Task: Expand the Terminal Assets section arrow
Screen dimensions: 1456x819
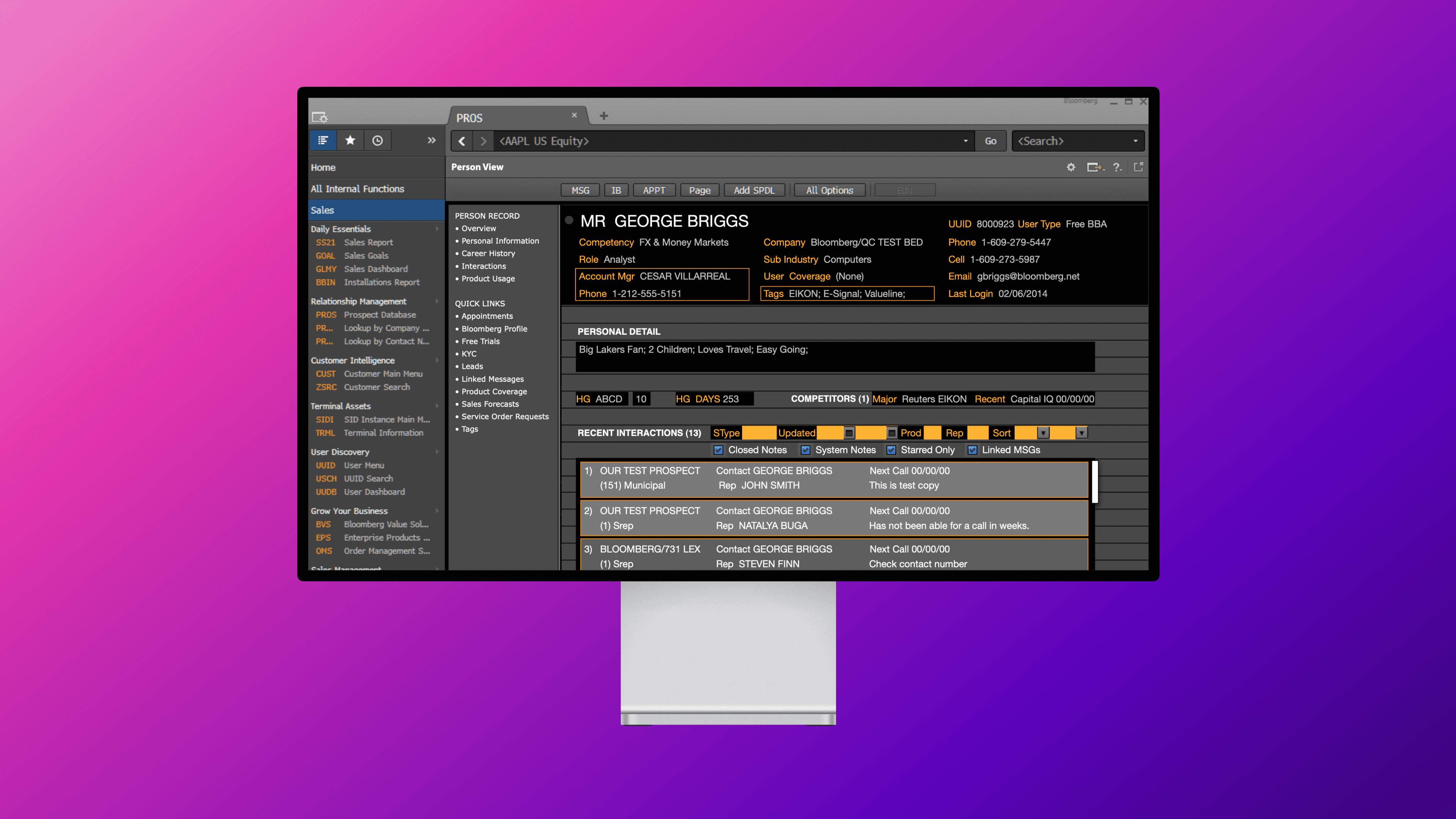Action: [x=437, y=406]
